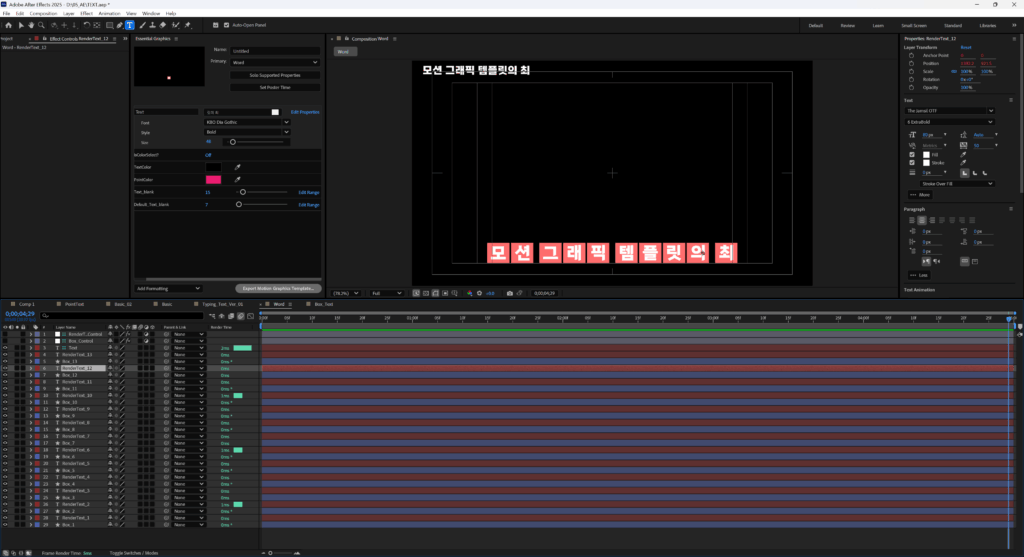
Task: Click the Edit Properties link
Action: coord(305,112)
